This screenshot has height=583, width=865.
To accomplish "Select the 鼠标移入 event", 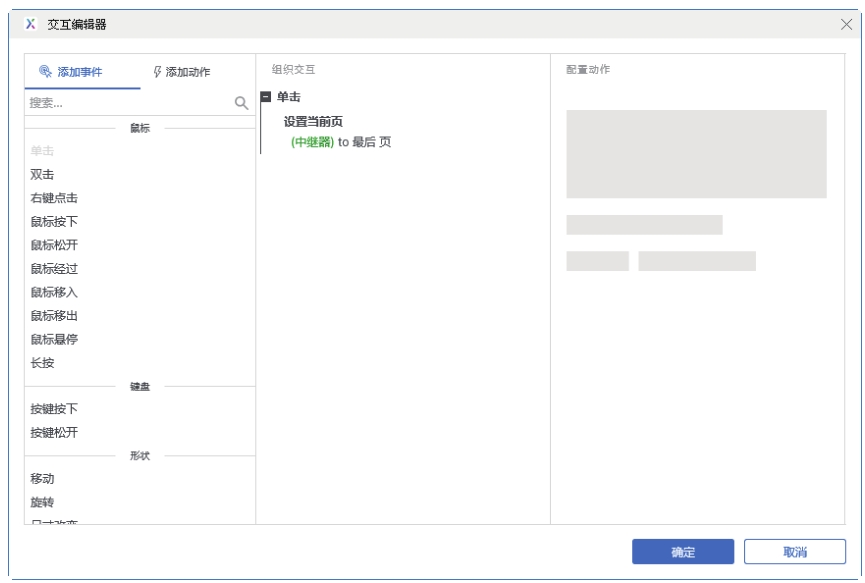I will [x=54, y=292].
